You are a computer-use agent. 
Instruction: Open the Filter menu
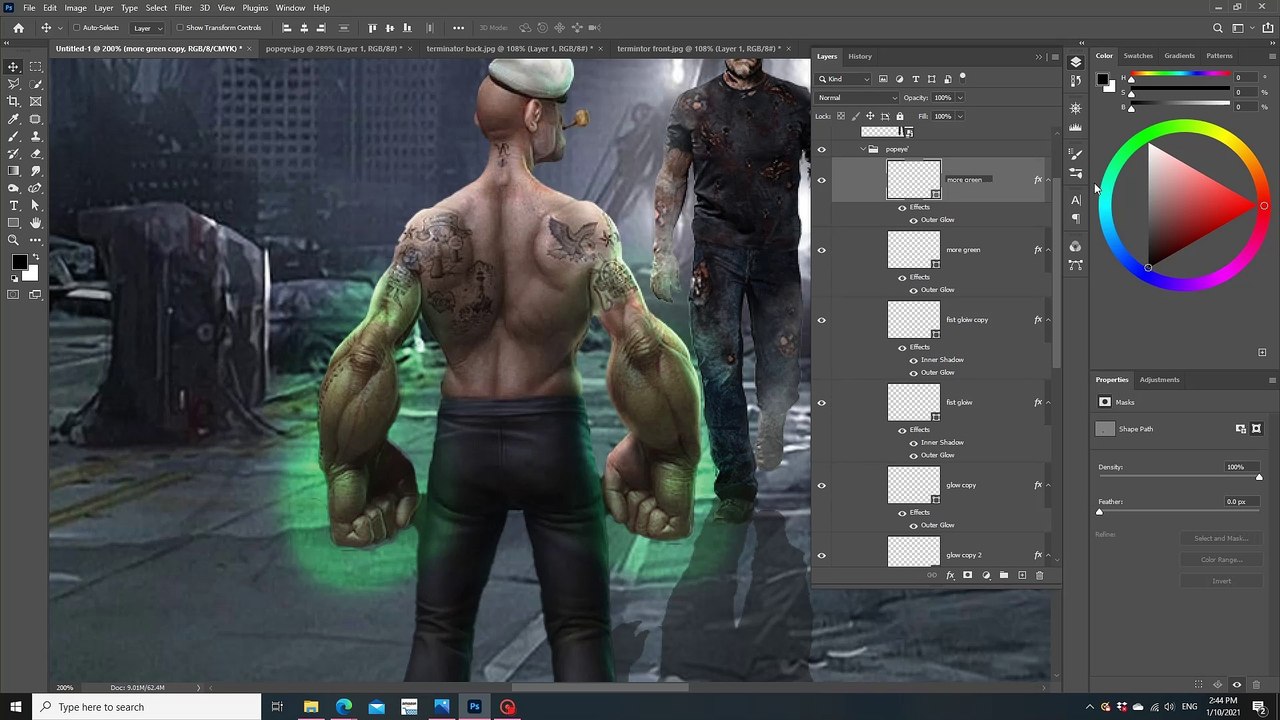tap(183, 8)
